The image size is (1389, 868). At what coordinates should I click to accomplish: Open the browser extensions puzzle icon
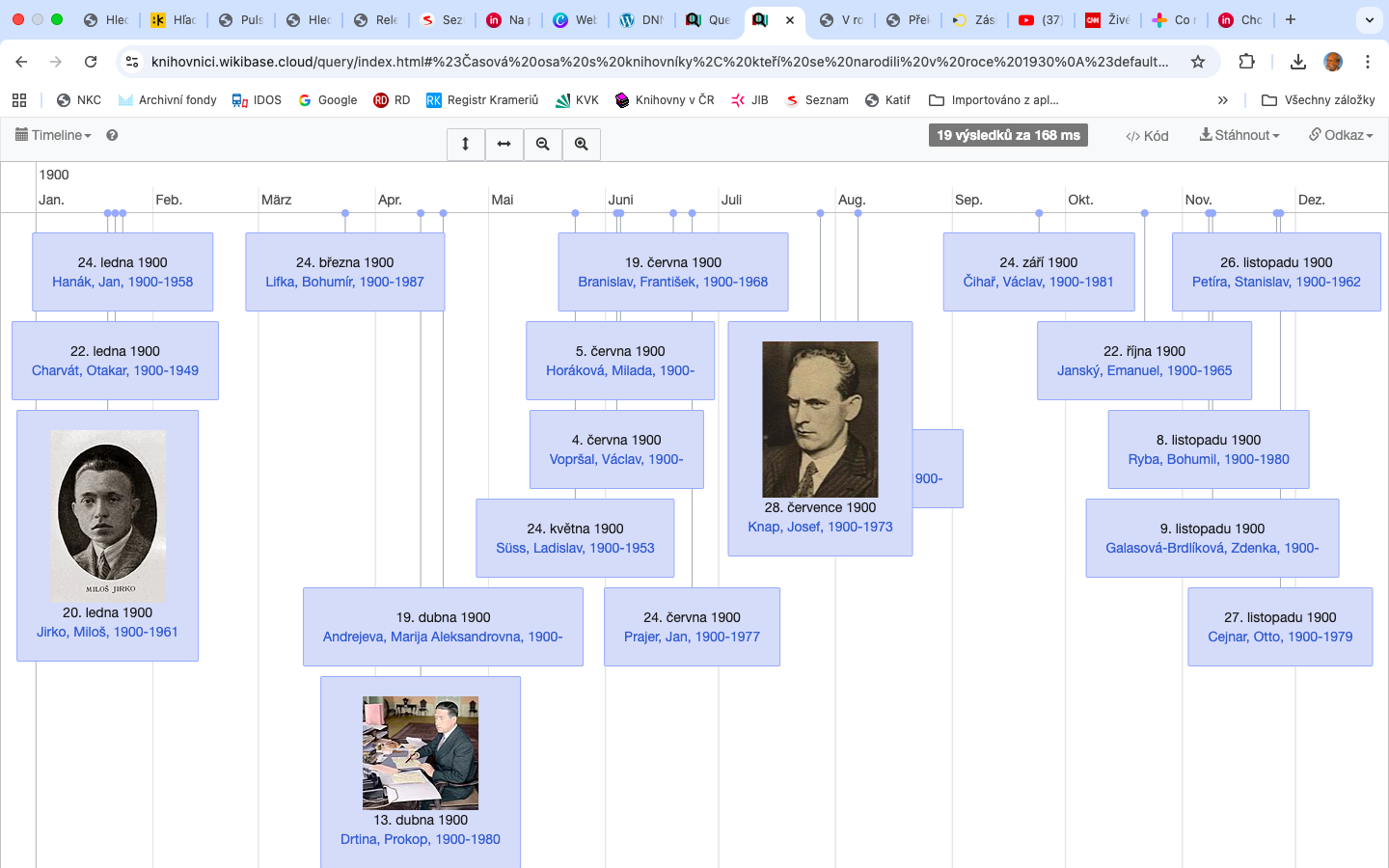[1247, 62]
